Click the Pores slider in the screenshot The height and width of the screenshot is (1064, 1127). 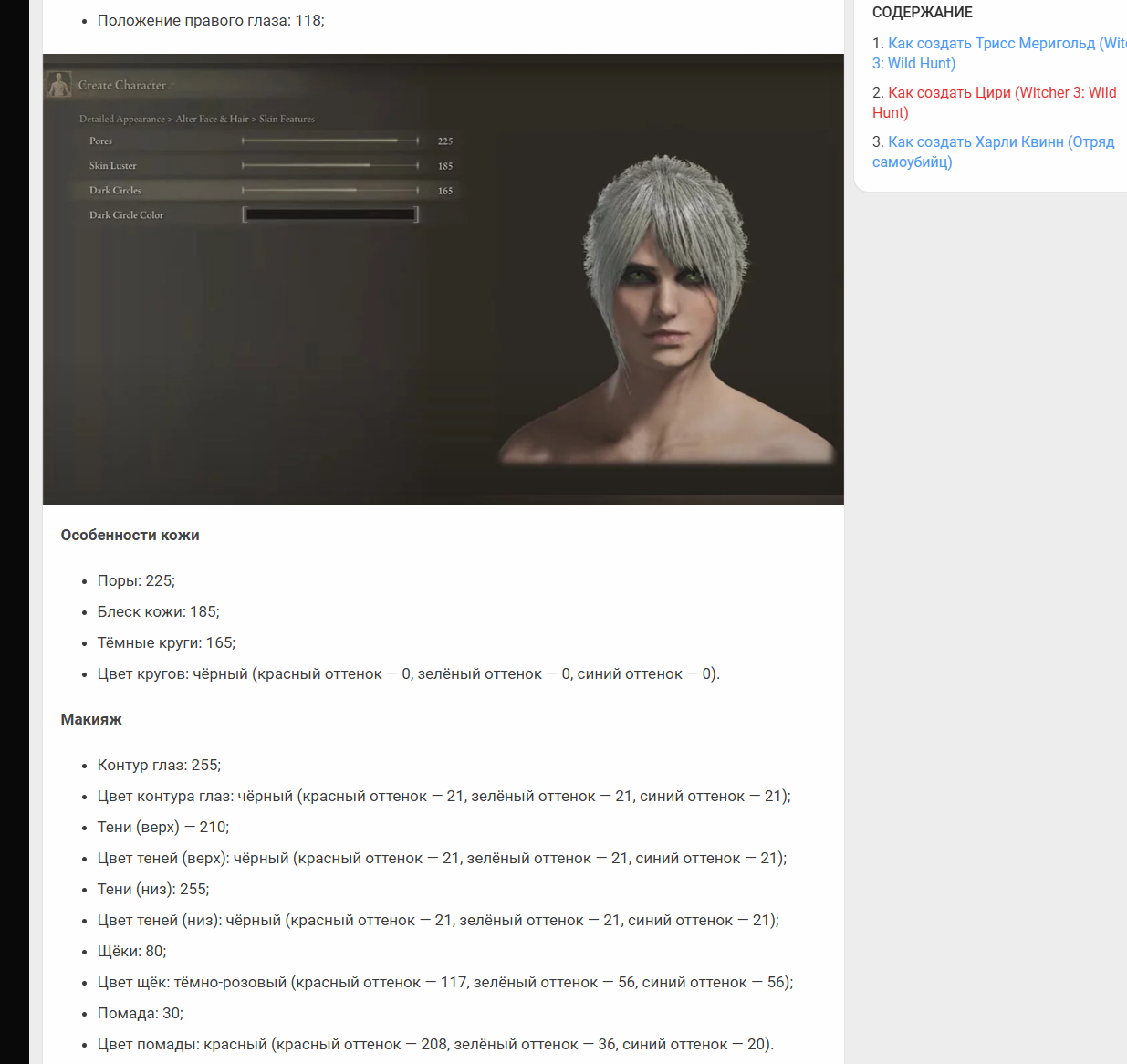pos(330,141)
